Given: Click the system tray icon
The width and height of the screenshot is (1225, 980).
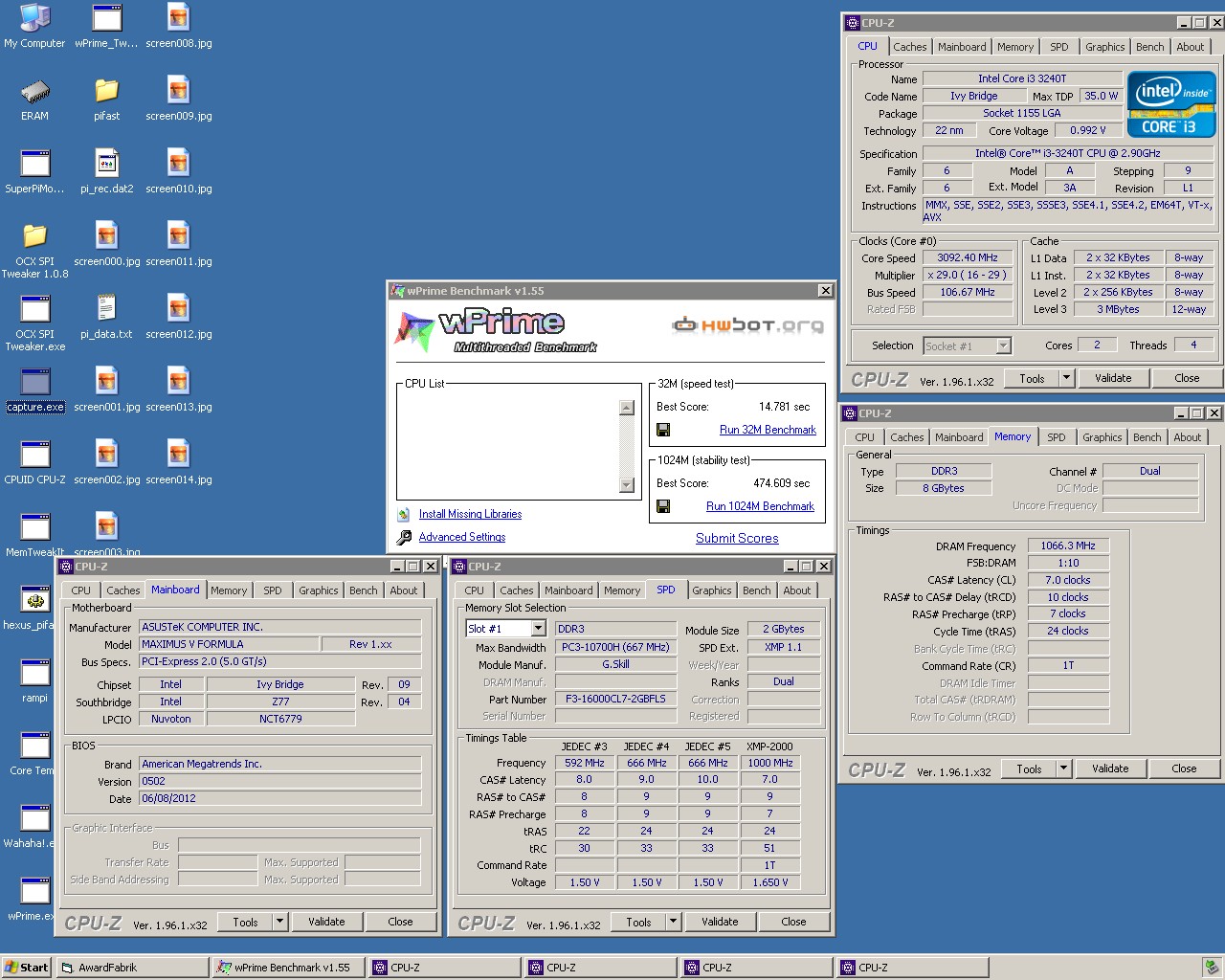Looking at the screenshot, I should [x=1212, y=968].
